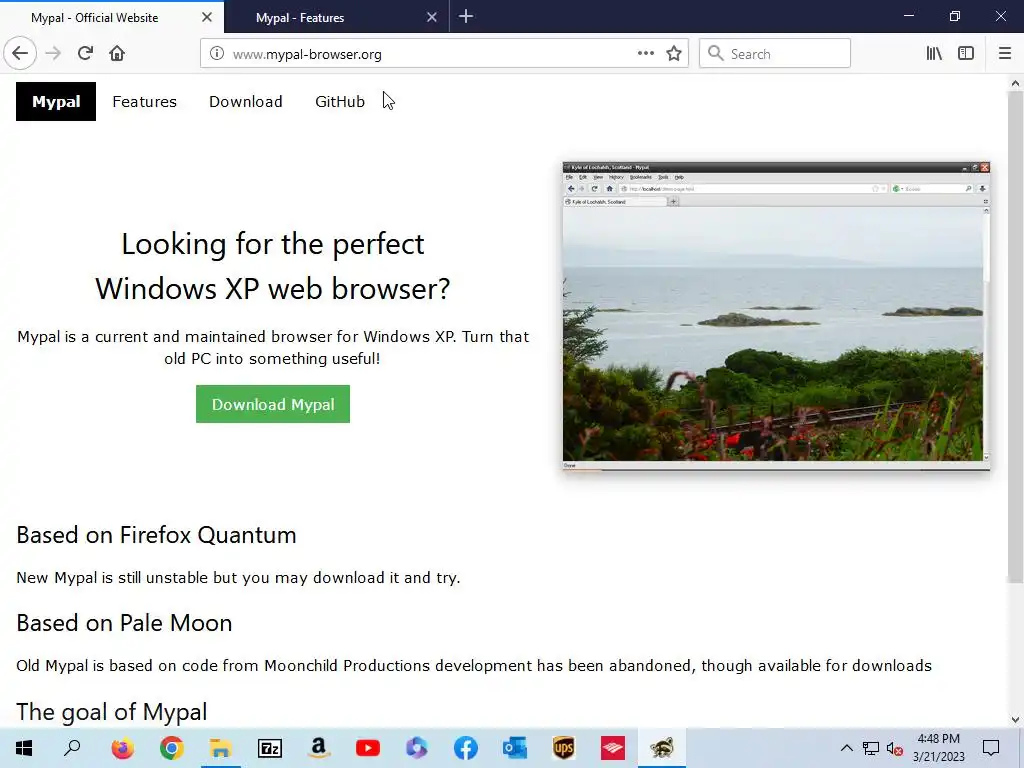
Task: Click the 'Based on Pale Moon' heading
Action: point(124,623)
